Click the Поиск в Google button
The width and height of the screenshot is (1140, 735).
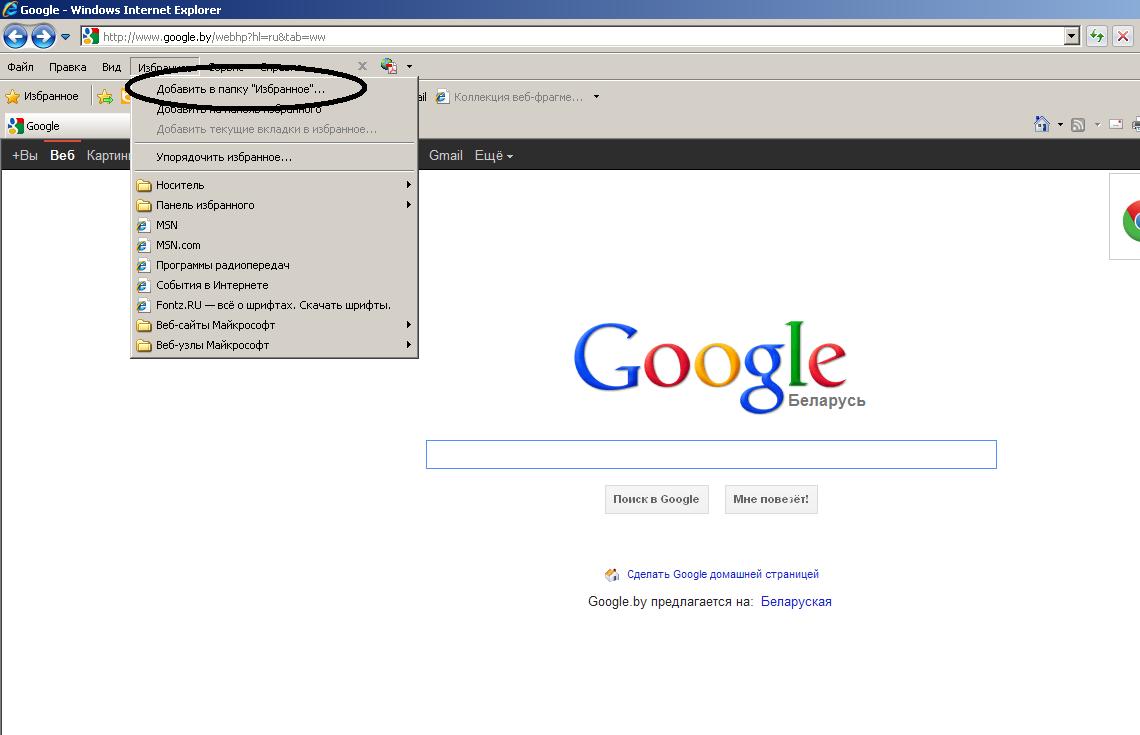[x=657, y=499]
